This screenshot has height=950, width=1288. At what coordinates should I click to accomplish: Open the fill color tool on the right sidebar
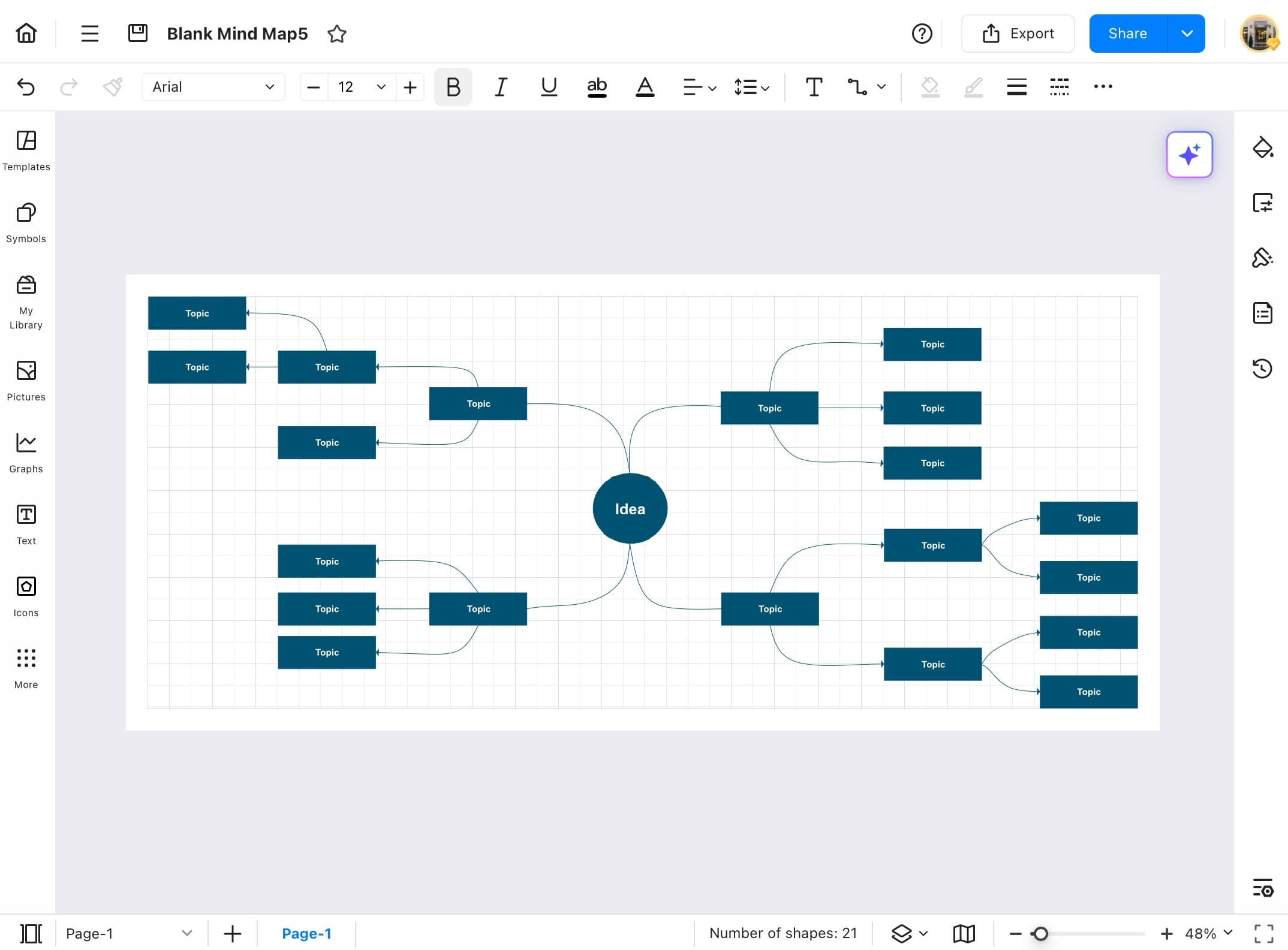[1263, 147]
